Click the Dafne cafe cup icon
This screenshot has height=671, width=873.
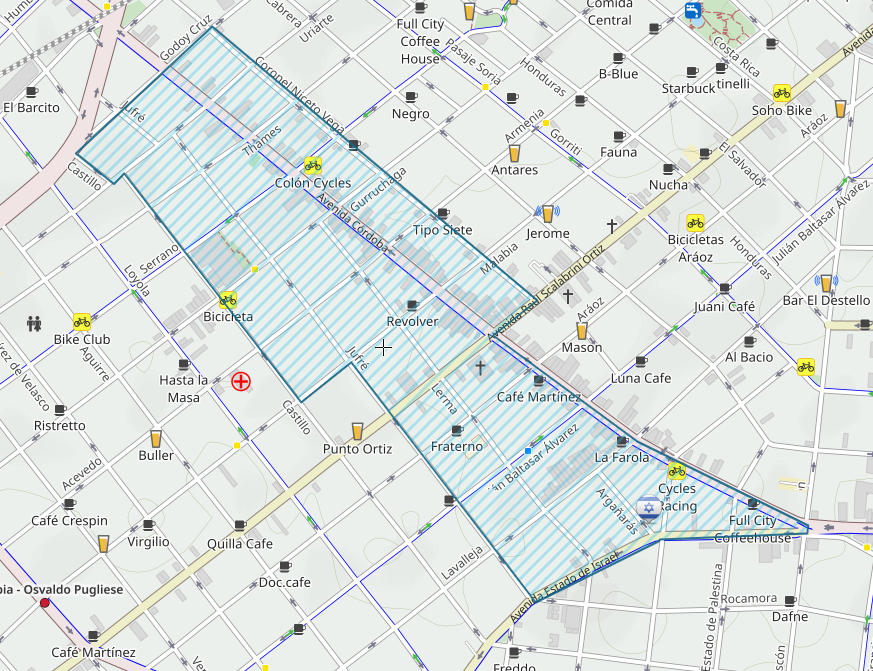pyautogui.click(x=790, y=601)
